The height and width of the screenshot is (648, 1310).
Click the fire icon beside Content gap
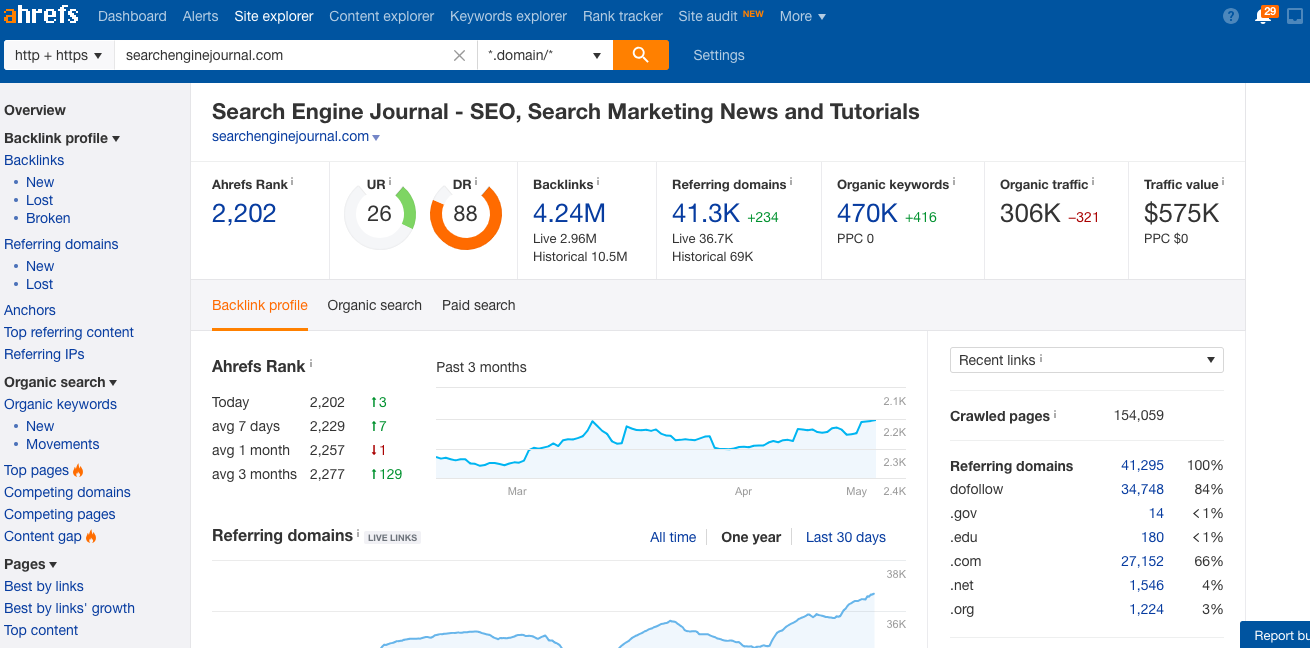coord(91,536)
